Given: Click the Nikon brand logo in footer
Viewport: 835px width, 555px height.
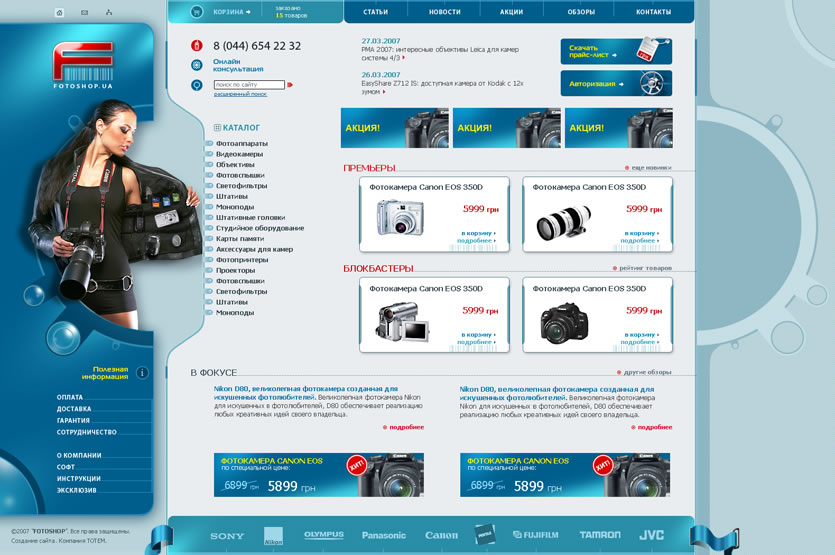Looking at the screenshot, I should 273,536.
